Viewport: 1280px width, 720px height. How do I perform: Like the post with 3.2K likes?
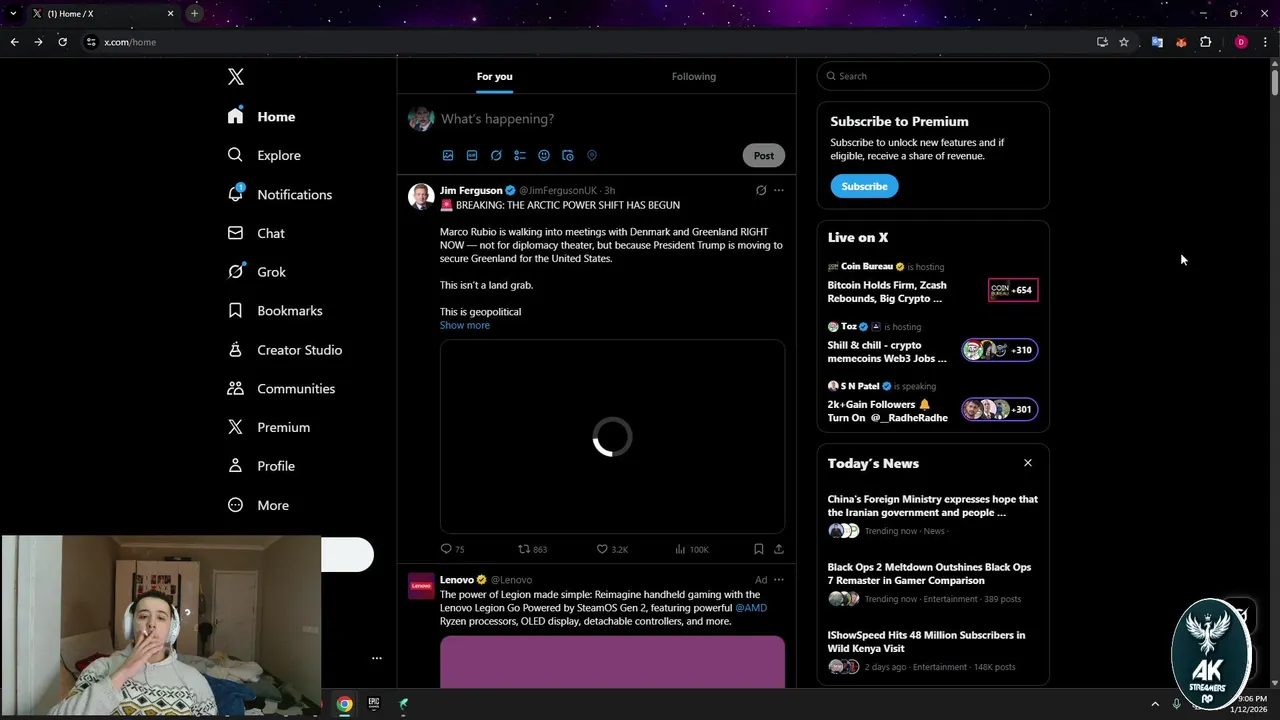point(612,549)
